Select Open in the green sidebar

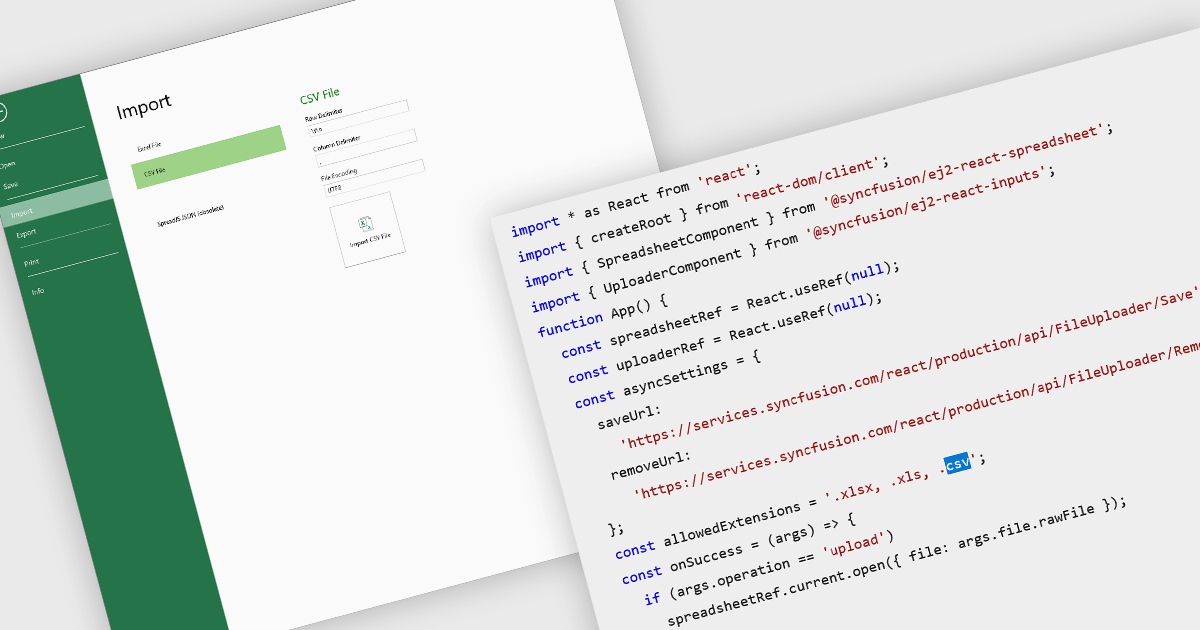tap(6, 164)
